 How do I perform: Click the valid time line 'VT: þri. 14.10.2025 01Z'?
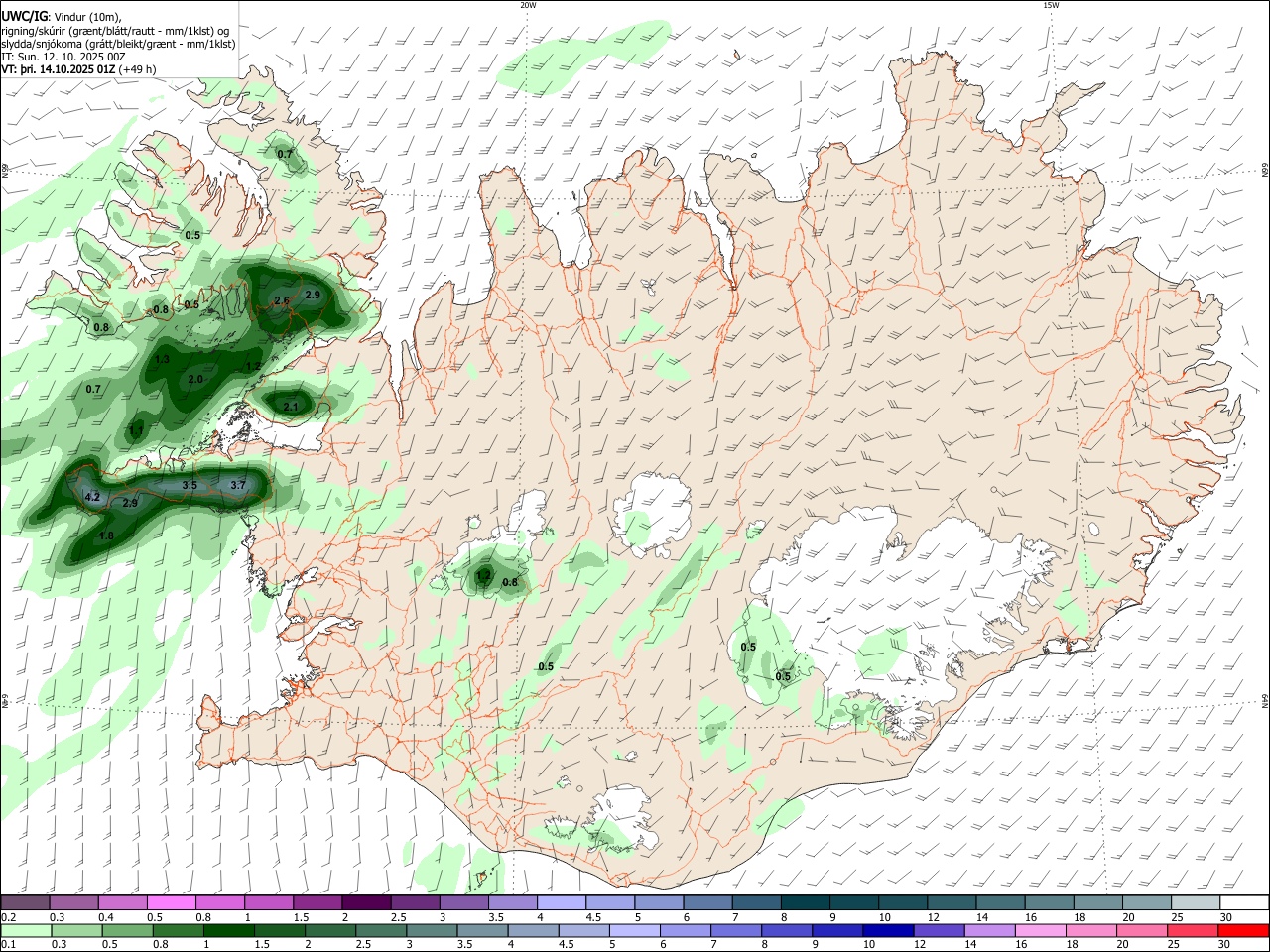(59, 69)
